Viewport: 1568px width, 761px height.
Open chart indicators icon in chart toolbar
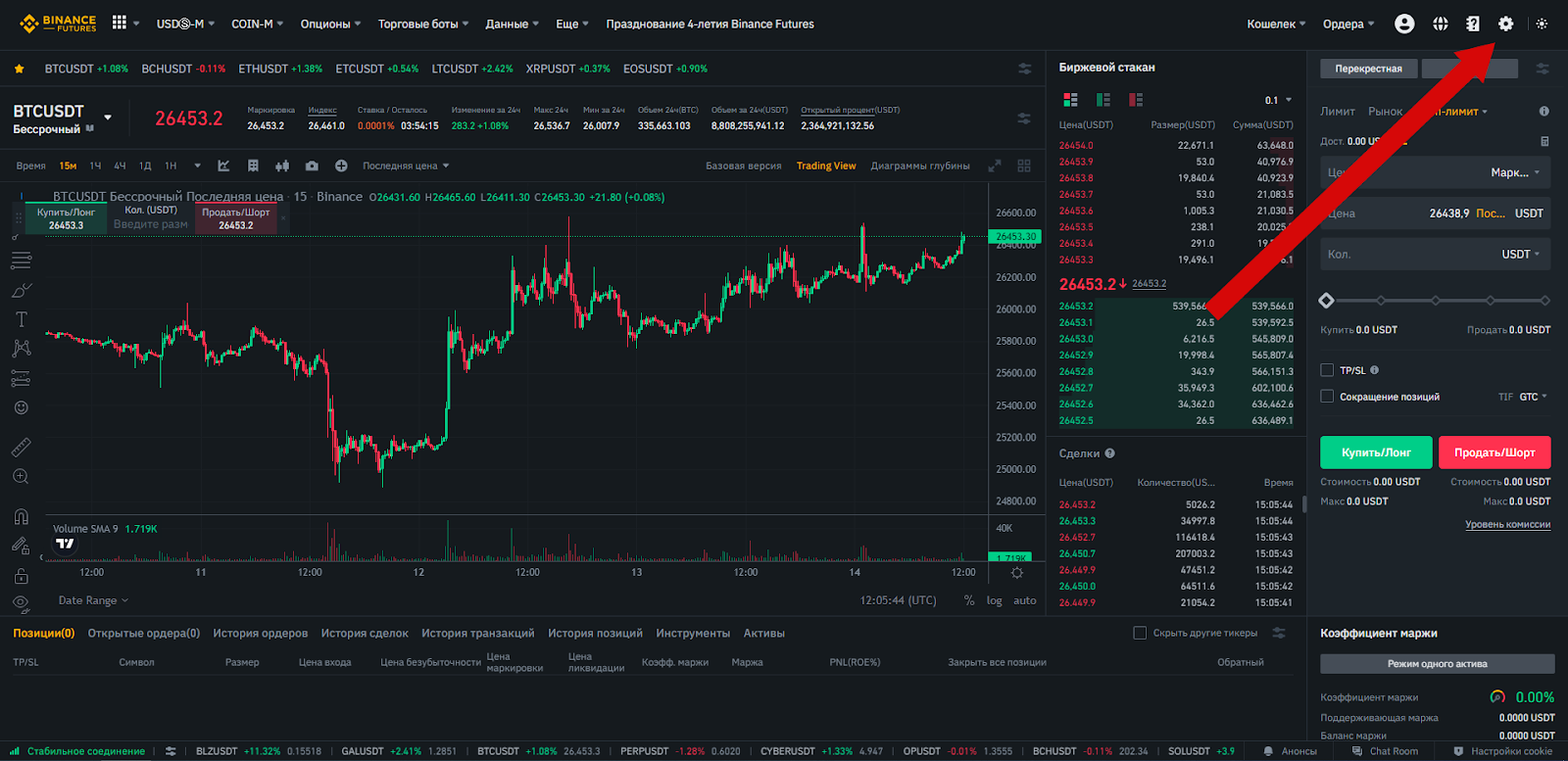(223, 166)
